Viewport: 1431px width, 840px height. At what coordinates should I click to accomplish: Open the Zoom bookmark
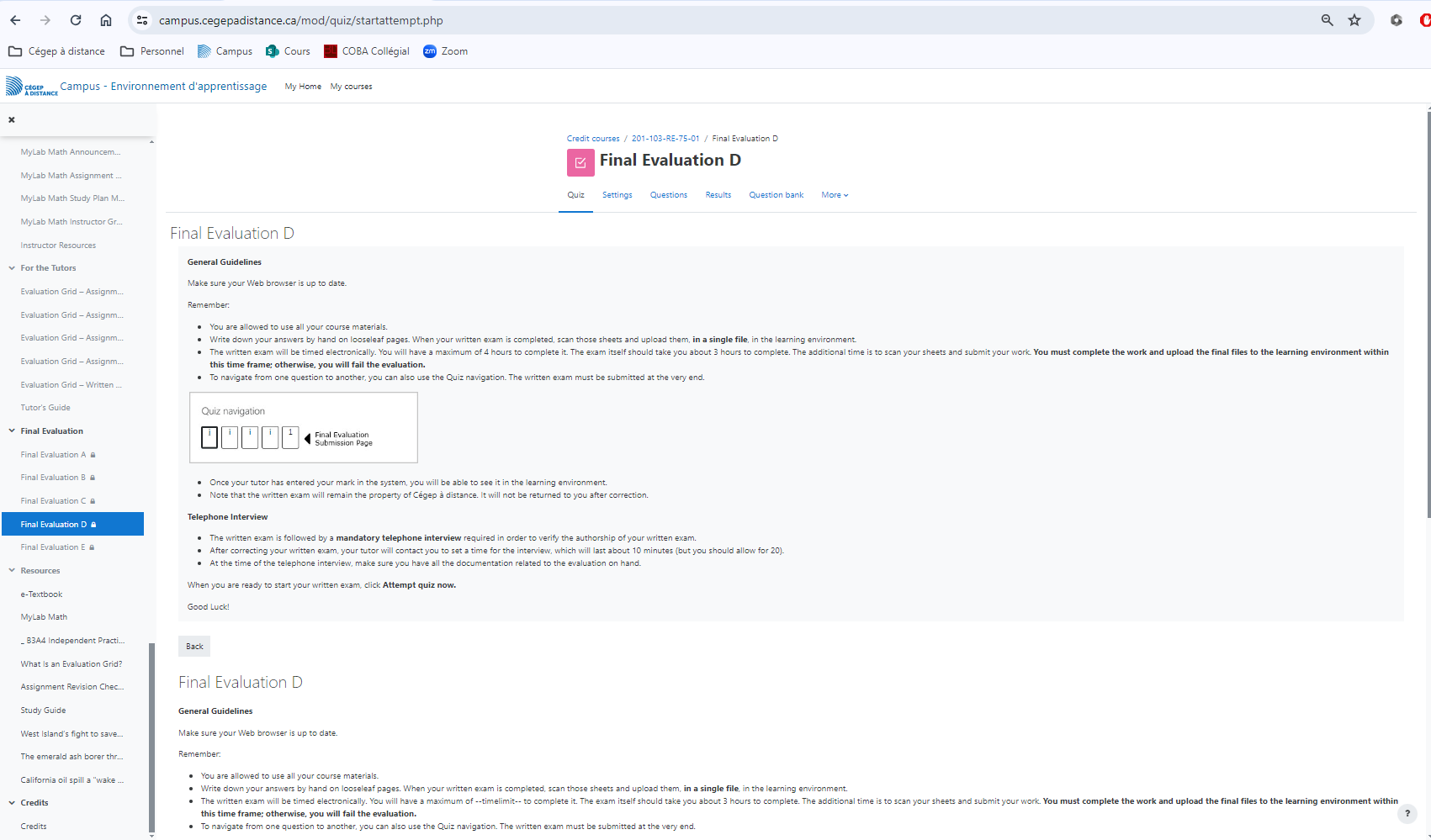446,51
